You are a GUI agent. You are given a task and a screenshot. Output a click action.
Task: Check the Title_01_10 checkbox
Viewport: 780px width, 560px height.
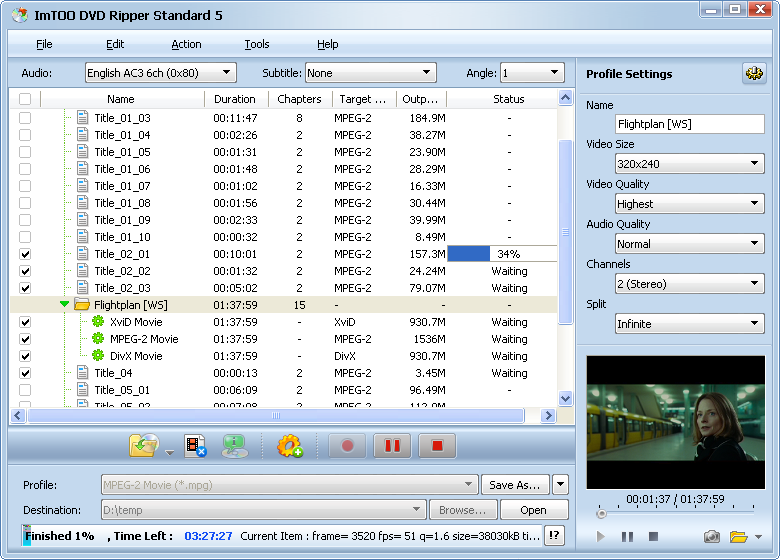tap(25, 237)
